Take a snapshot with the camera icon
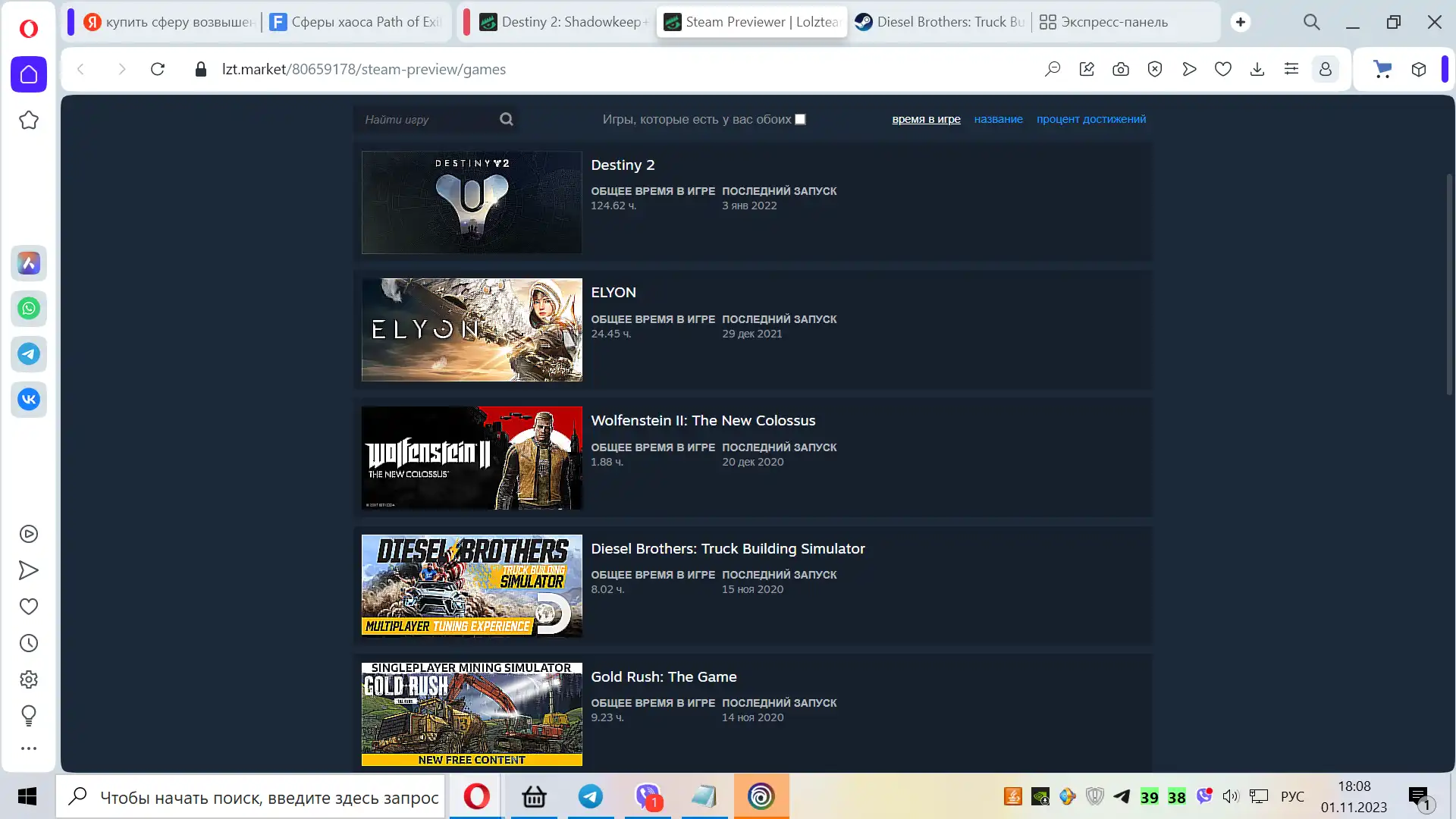Screen dimensions: 1456x819 pos(1121,69)
